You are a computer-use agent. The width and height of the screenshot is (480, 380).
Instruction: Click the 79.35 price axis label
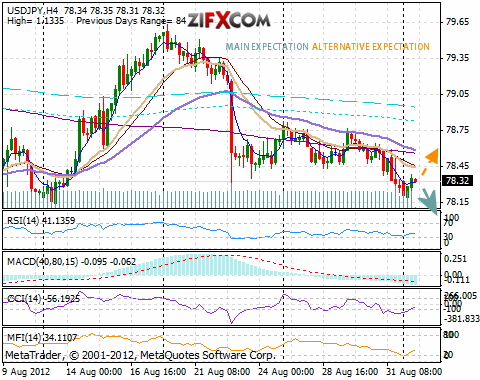point(457,58)
